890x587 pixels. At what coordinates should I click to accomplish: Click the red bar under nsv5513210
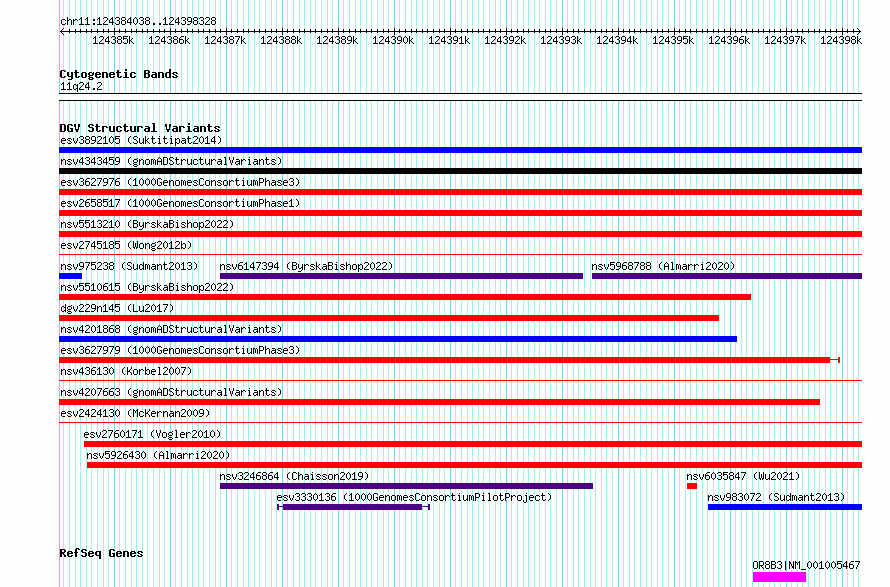tap(460, 234)
